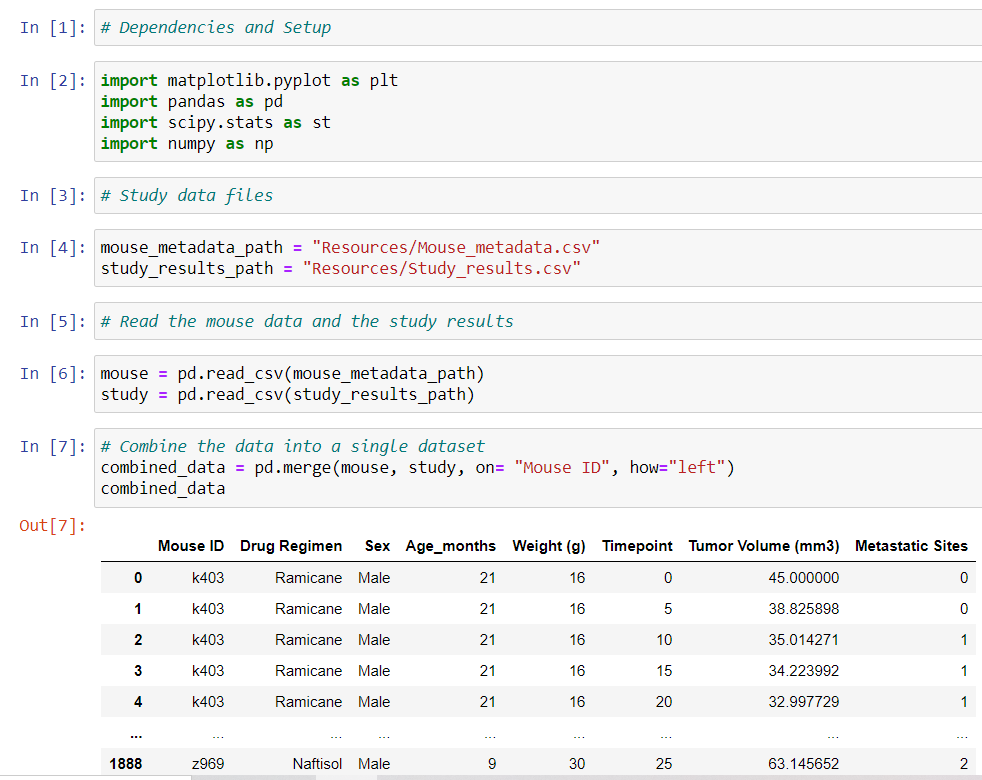This screenshot has width=982, height=780.
Task: Click the In [7] cell prompt
Action: pos(53,447)
